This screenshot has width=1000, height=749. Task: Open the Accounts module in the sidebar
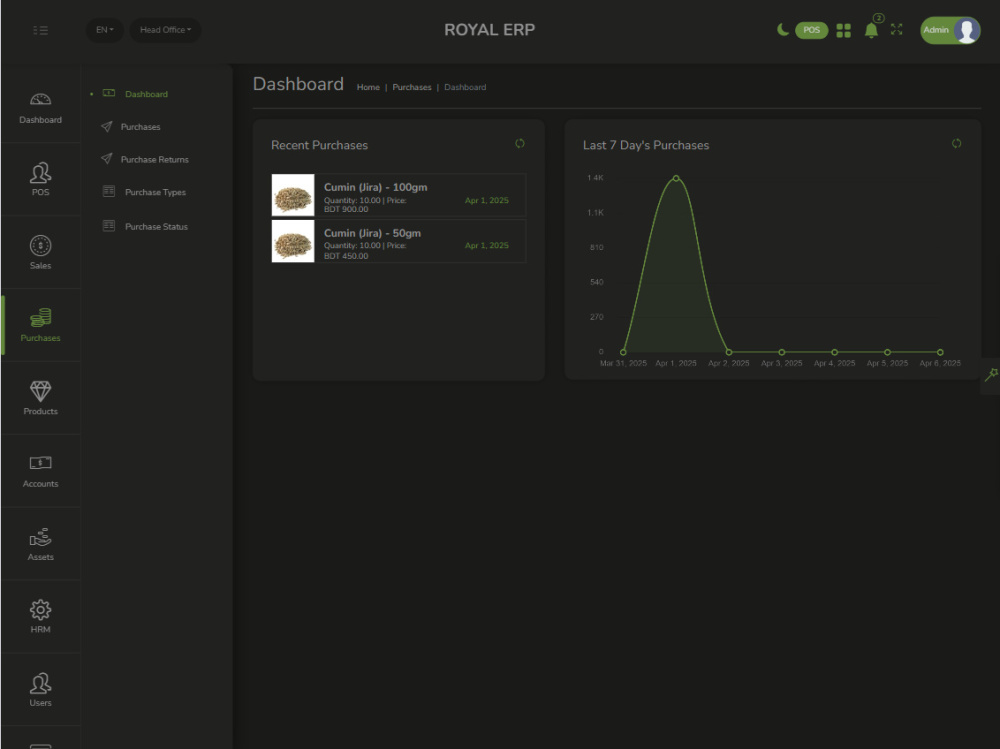click(40, 471)
